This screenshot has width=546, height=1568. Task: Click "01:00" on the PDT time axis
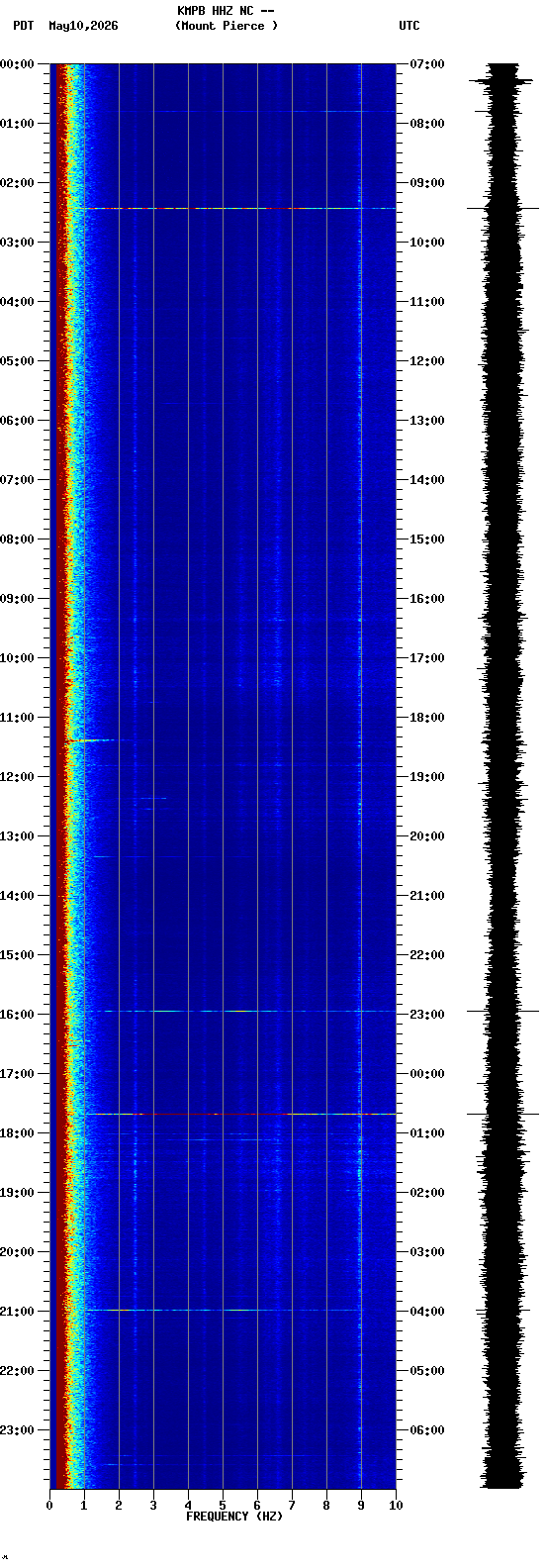click(x=18, y=124)
